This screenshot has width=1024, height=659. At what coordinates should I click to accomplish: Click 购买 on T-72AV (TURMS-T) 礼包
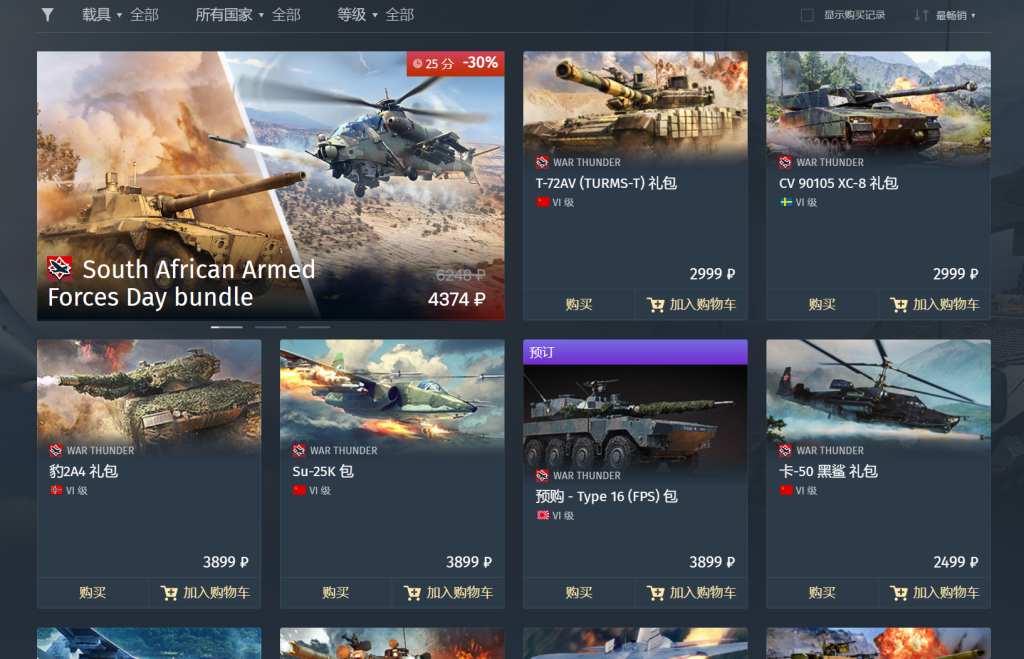tap(579, 304)
